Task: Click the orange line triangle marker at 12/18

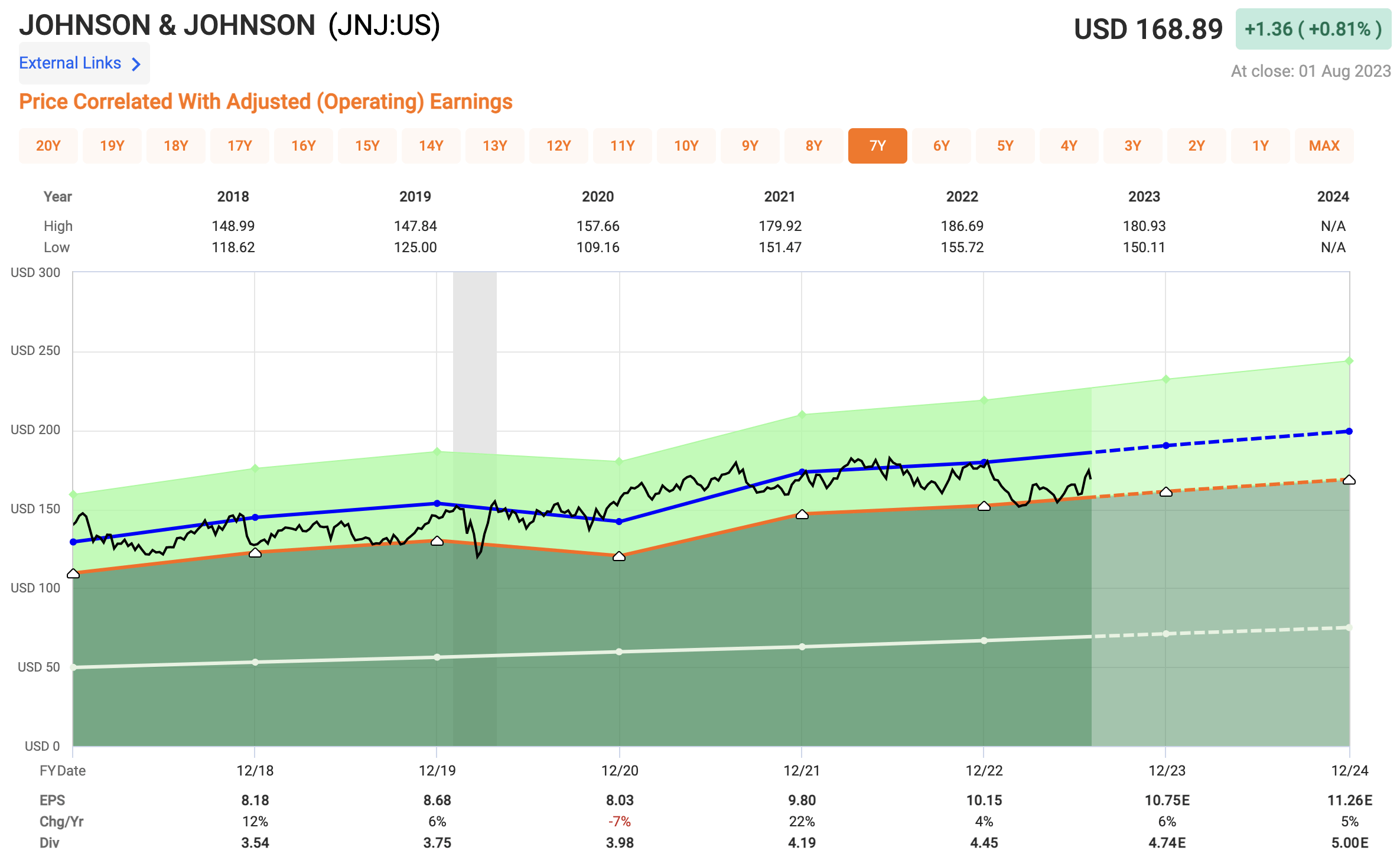Action: click(x=255, y=553)
